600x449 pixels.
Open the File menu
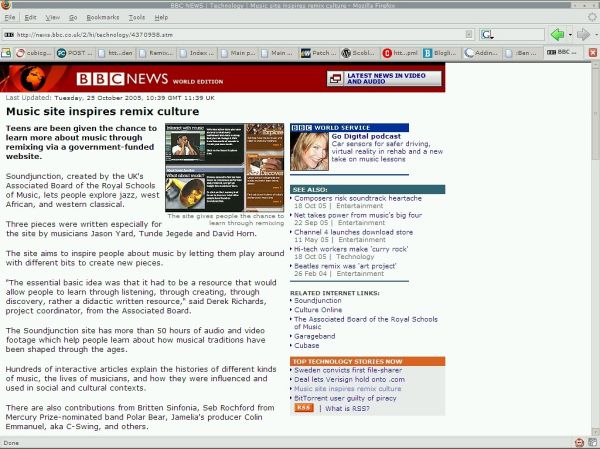click(10, 17)
